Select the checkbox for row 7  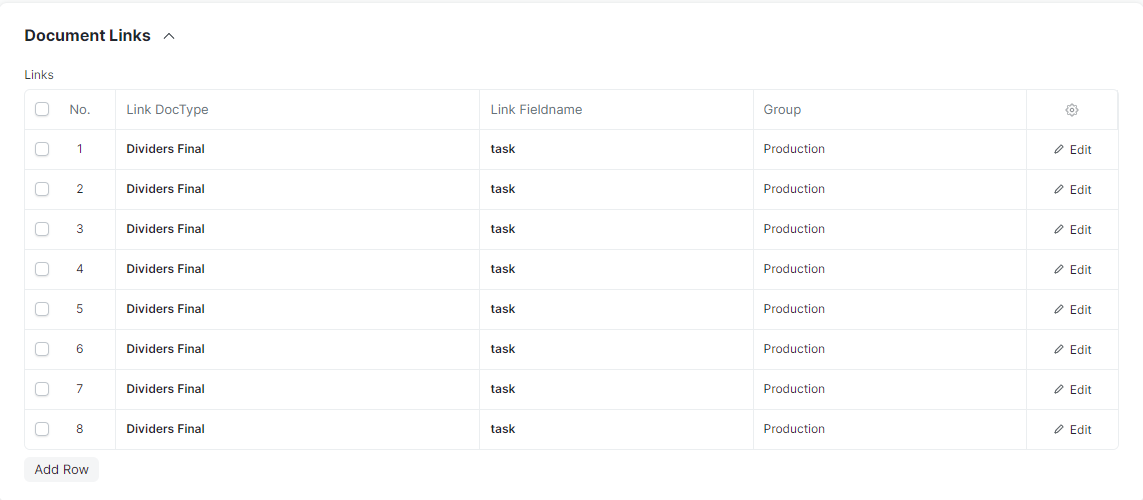42,389
